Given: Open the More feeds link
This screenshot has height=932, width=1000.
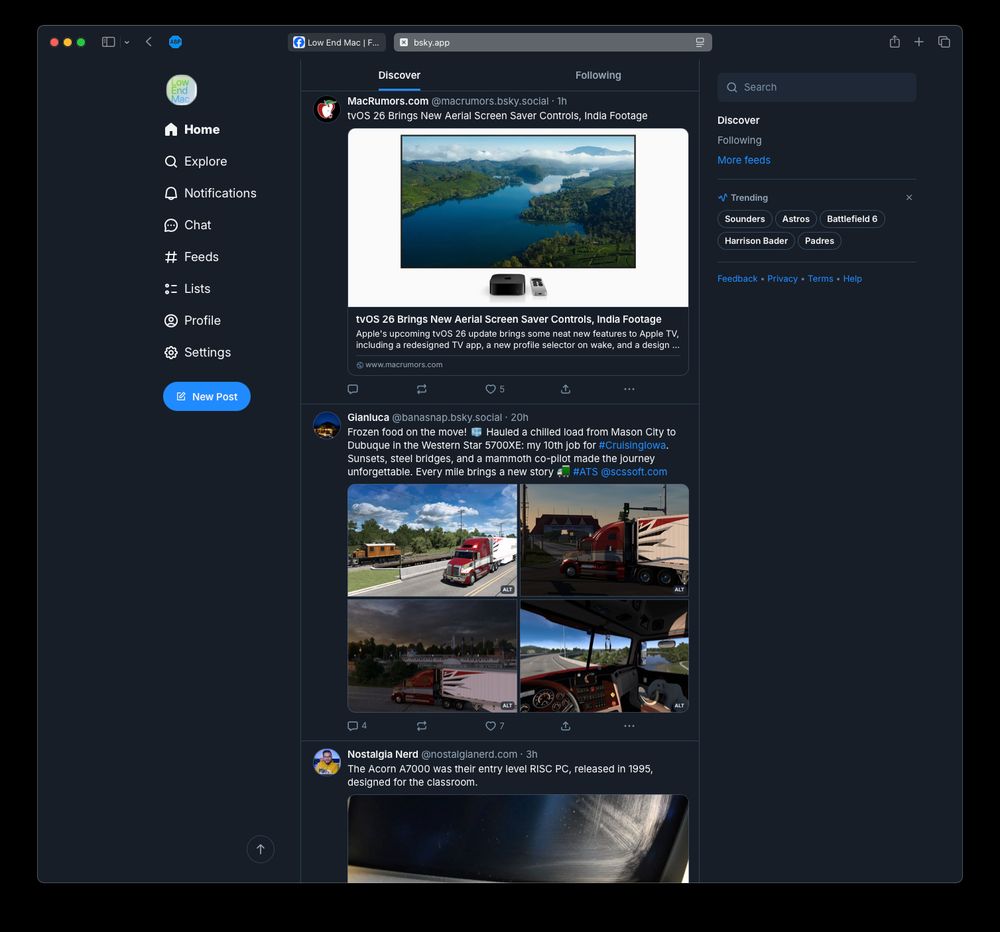Looking at the screenshot, I should pos(744,160).
